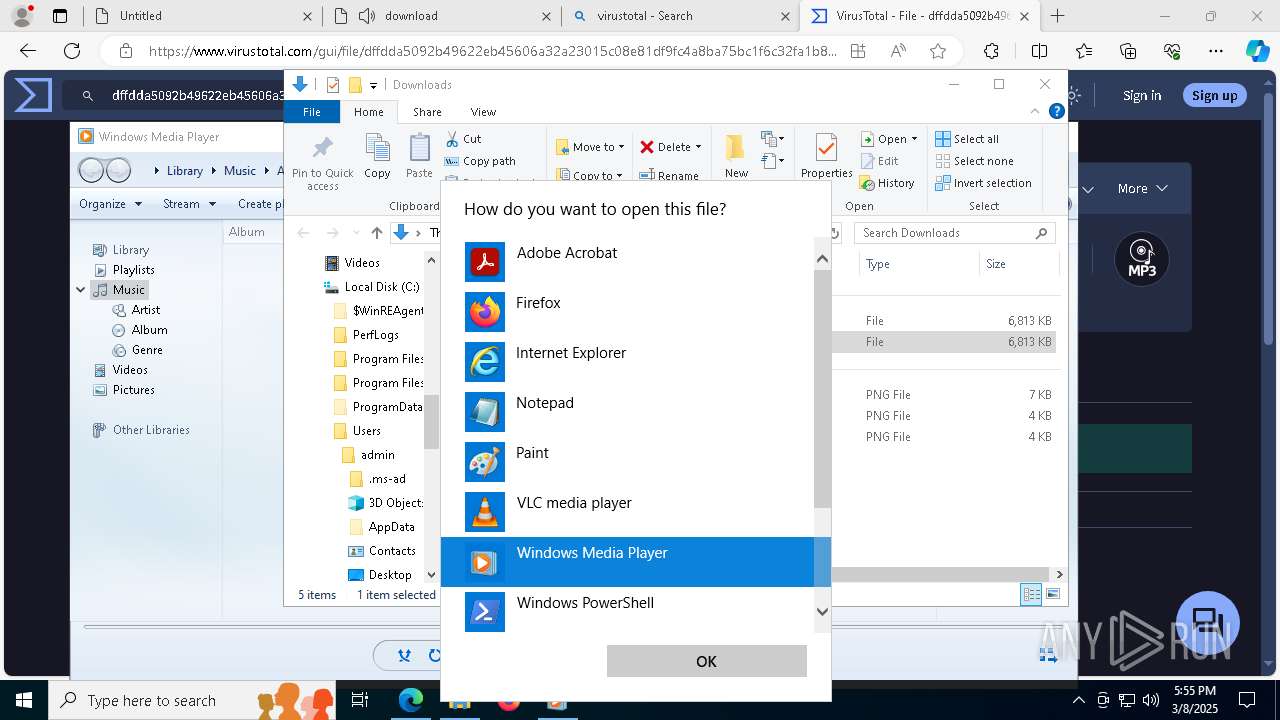Collapse Music node in Media Player
This screenshot has width=1280, height=720.
pyautogui.click(x=81, y=290)
